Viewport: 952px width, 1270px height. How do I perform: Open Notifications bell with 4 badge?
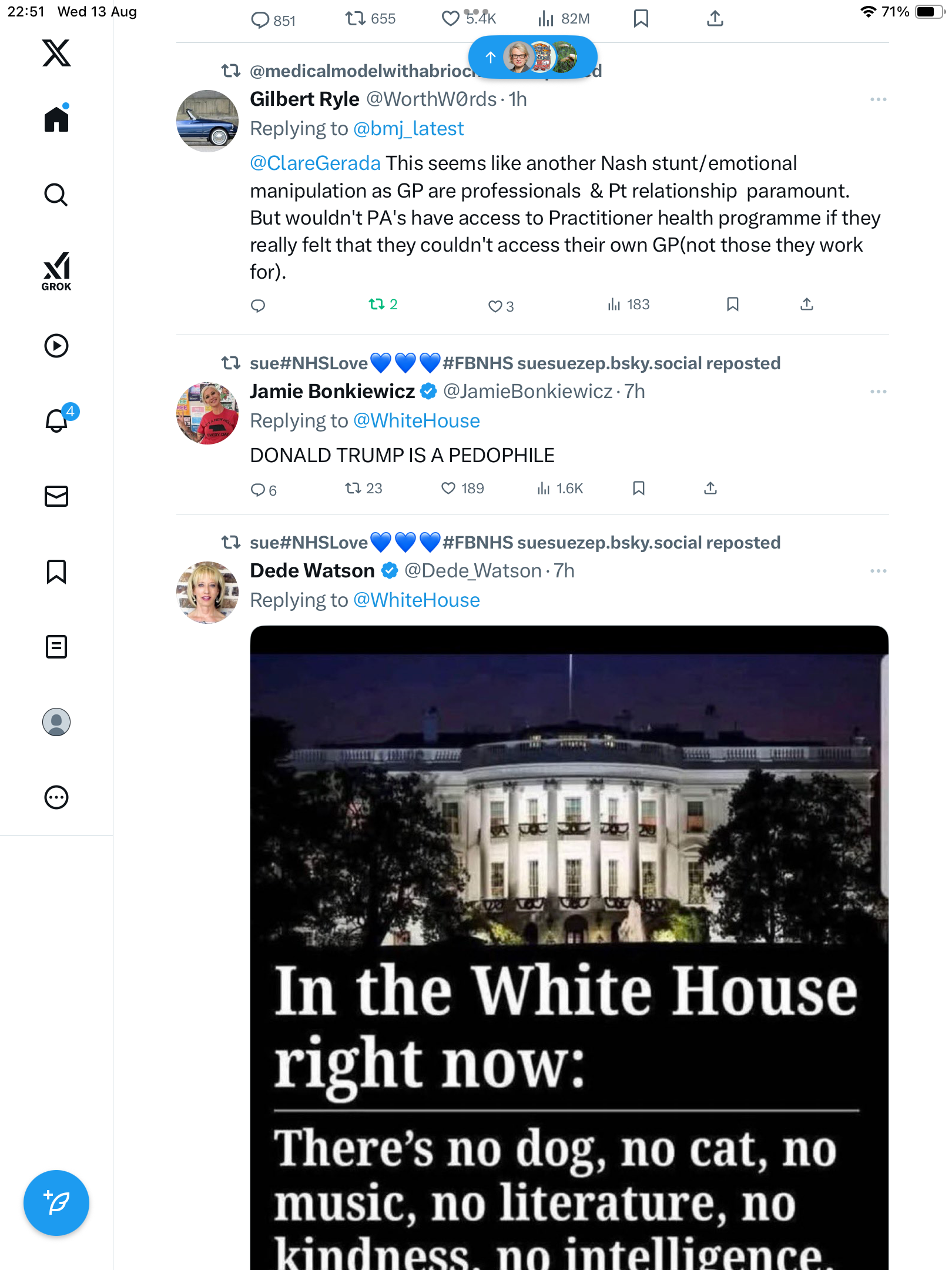pos(58,420)
